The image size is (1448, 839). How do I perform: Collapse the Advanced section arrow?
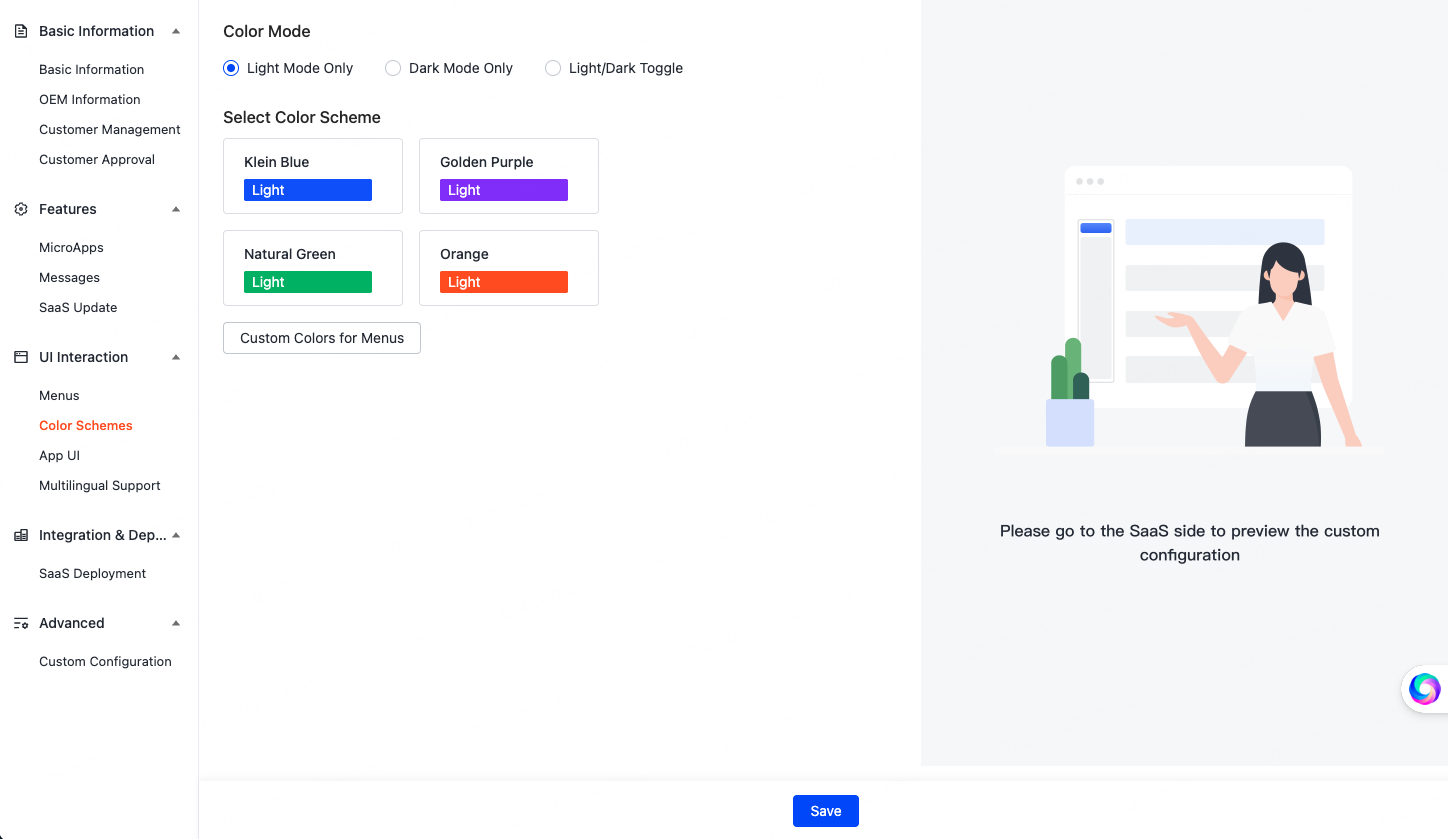coord(176,623)
